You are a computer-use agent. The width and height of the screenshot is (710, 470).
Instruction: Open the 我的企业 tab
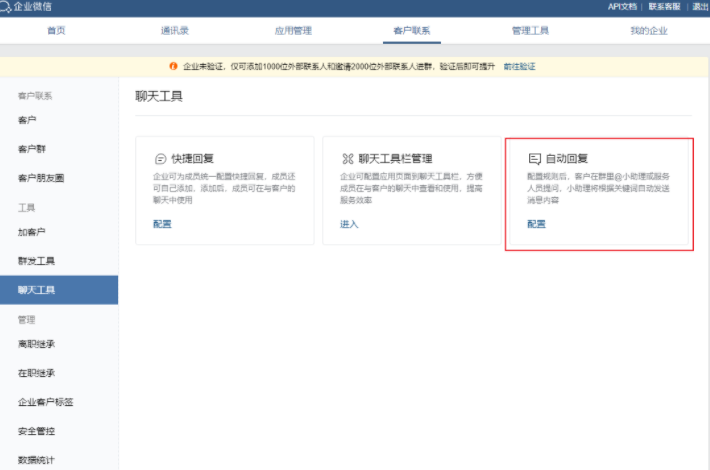pyautogui.click(x=648, y=30)
